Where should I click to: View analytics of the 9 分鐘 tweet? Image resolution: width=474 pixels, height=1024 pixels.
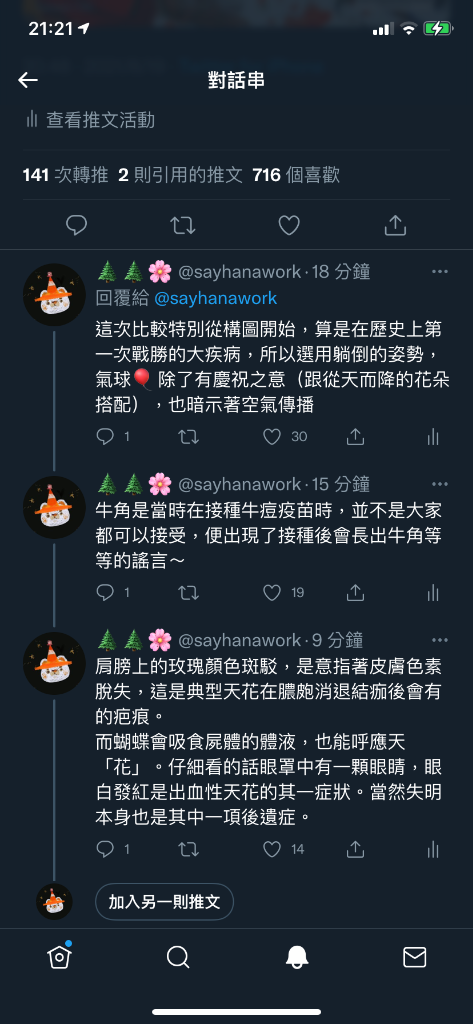coord(433,849)
